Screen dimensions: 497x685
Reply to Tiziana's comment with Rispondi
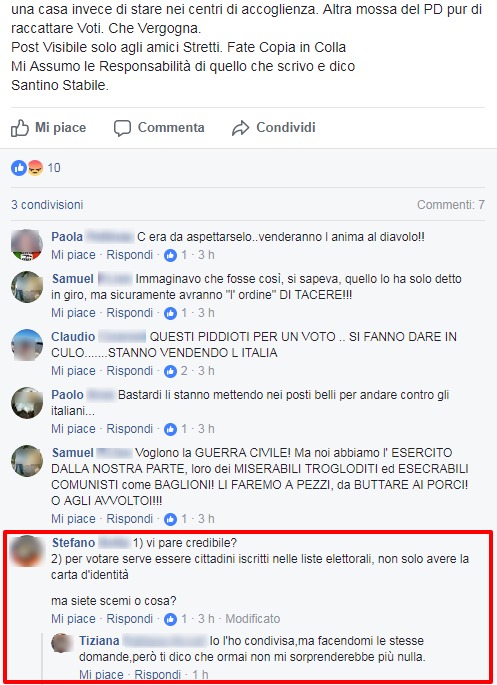pyautogui.click(x=158, y=675)
